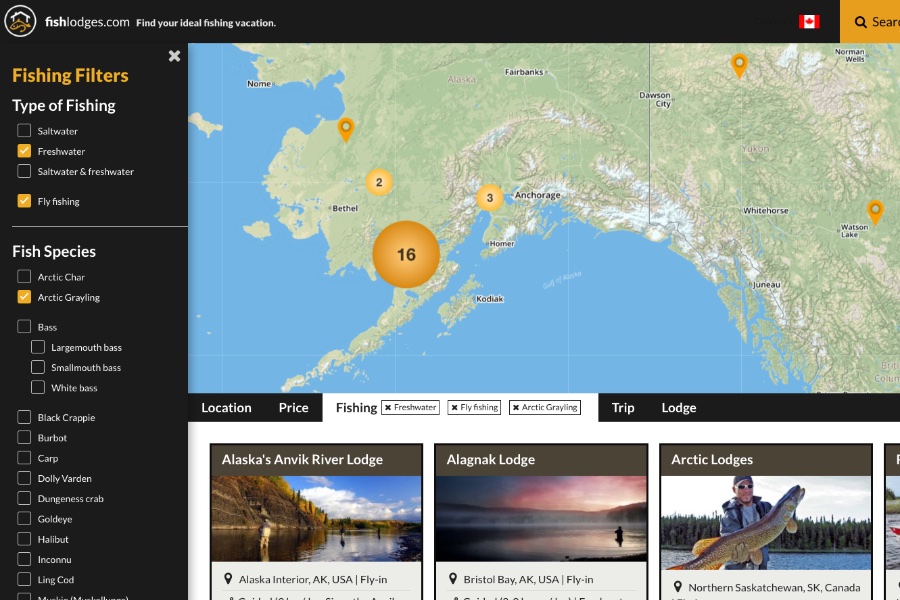Click Anvik River Lodge photo thumbnail
Image resolution: width=900 pixels, height=600 pixels.
pos(316,518)
